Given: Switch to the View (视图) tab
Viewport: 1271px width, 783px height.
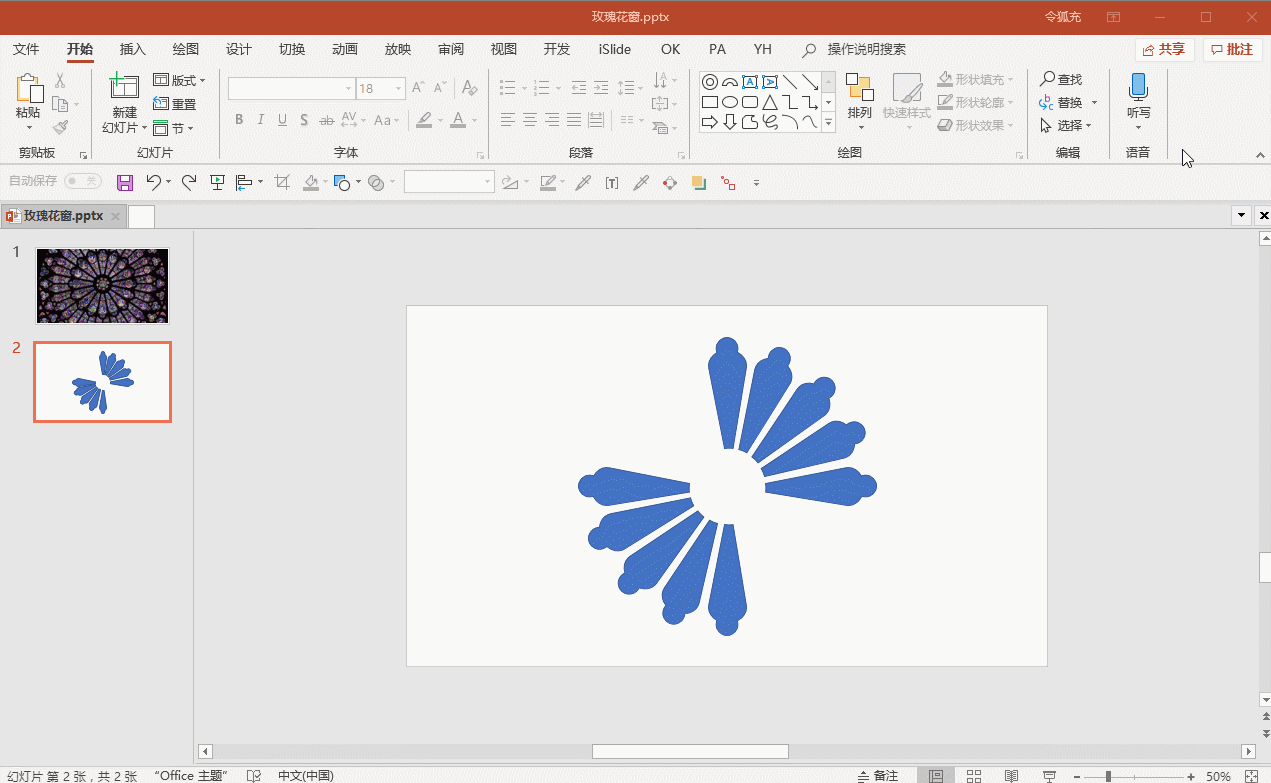Looking at the screenshot, I should point(504,49).
